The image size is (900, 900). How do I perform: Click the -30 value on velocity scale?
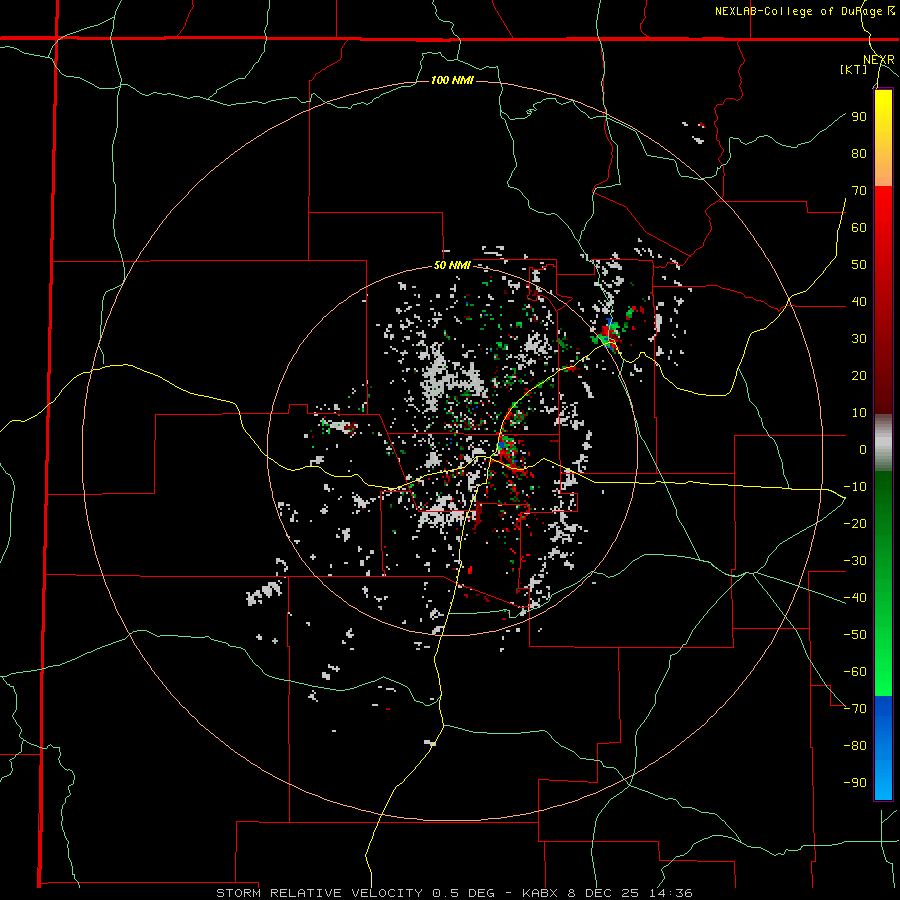coord(855,561)
